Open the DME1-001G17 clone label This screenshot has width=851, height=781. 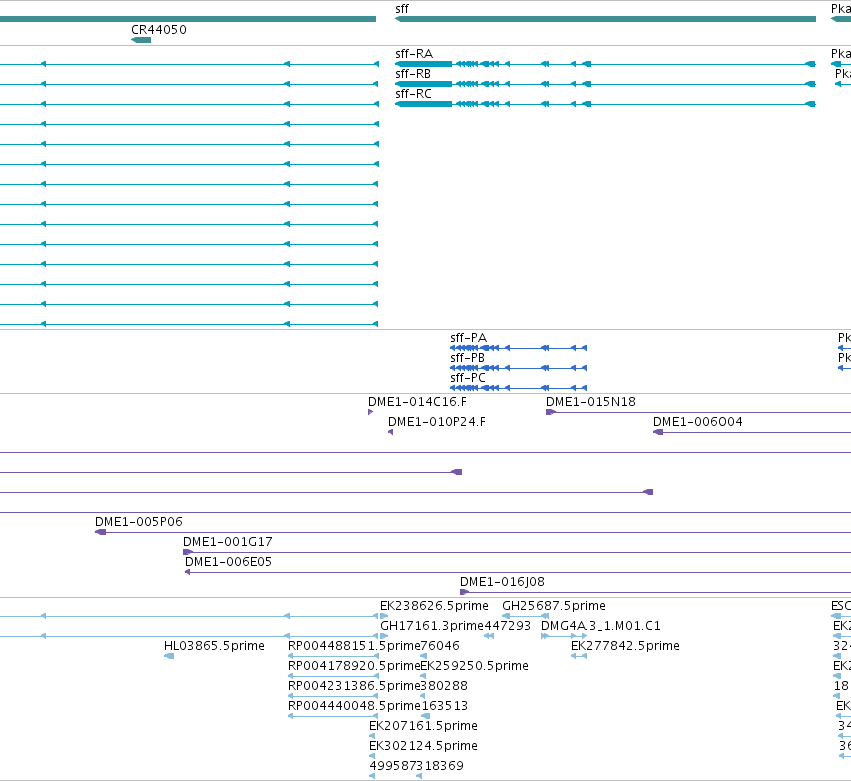point(227,542)
